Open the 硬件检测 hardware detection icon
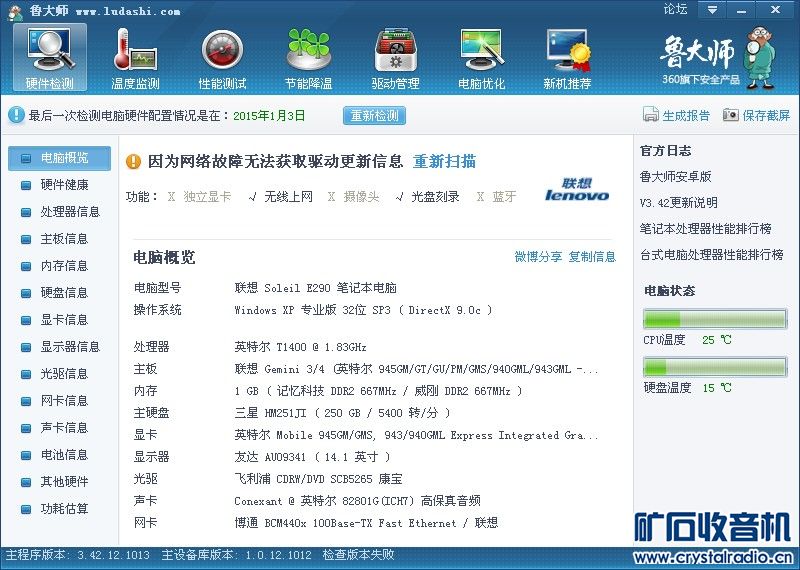The height and width of the screenshot is (570, 800). 49,58
